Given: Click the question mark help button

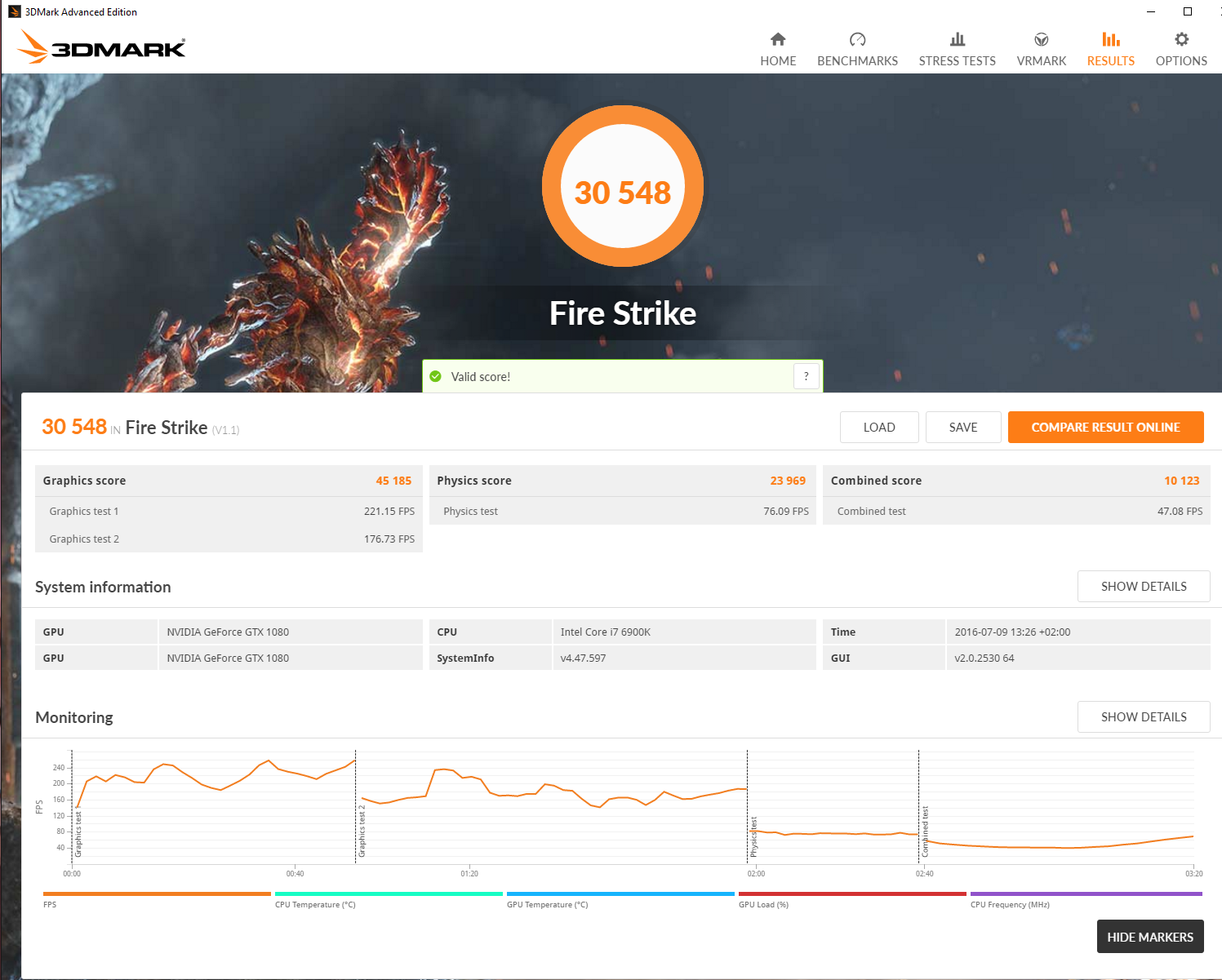Looking at the screenshot, I should (807, 376).
